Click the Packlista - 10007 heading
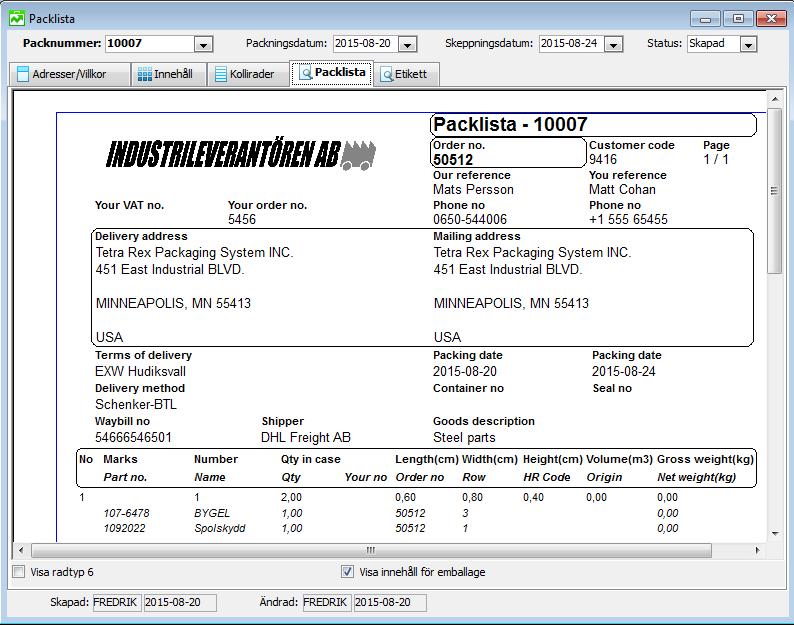 pyautogui.click(x=510, y=124)
